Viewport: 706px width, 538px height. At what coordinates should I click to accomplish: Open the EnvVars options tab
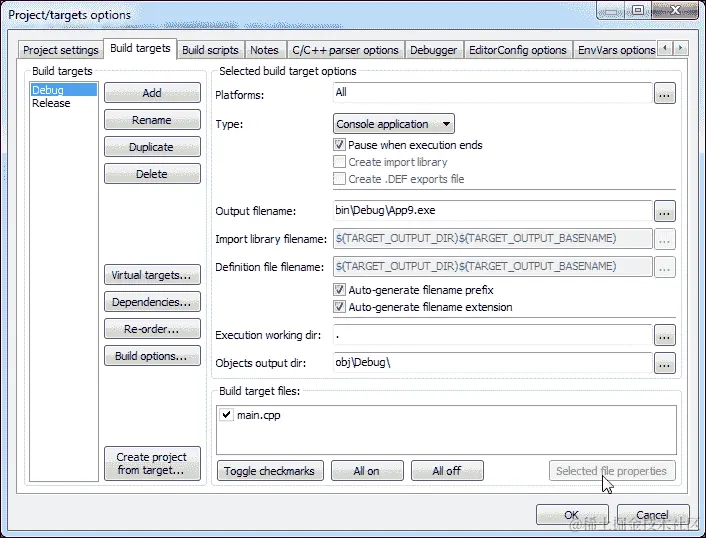[x=616, y=50]
